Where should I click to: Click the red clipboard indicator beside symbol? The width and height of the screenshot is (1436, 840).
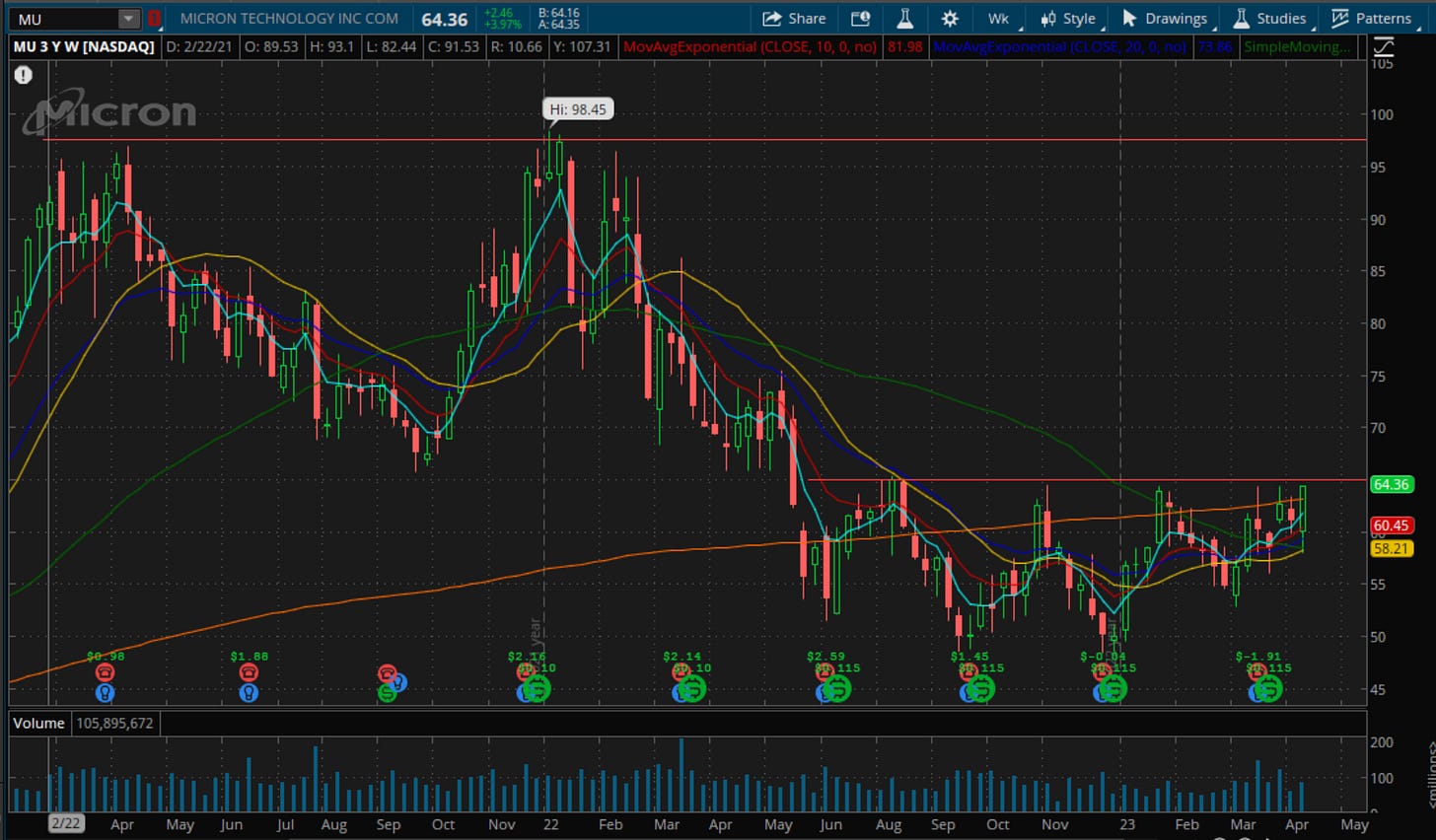tap(154, 19)
